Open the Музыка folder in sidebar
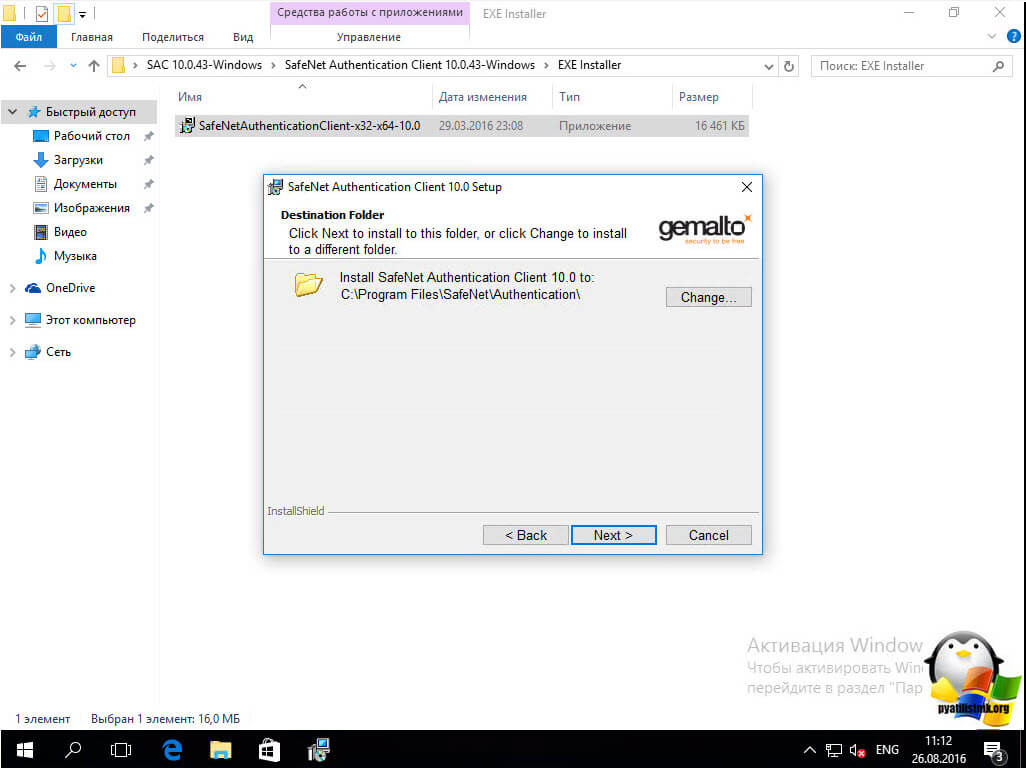 (x=75, y=256)
